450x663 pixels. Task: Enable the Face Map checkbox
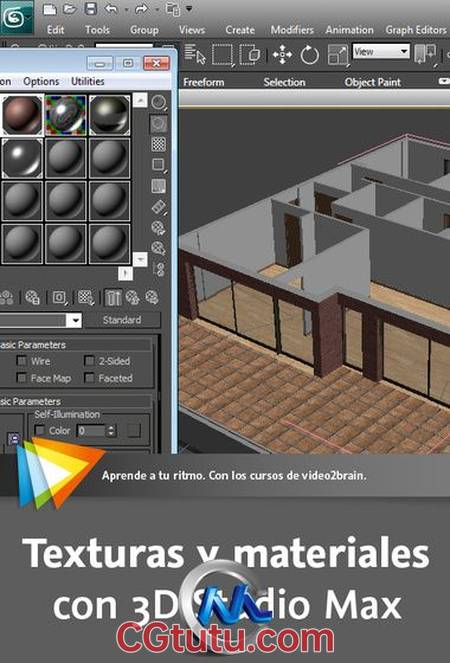point(21,378)
